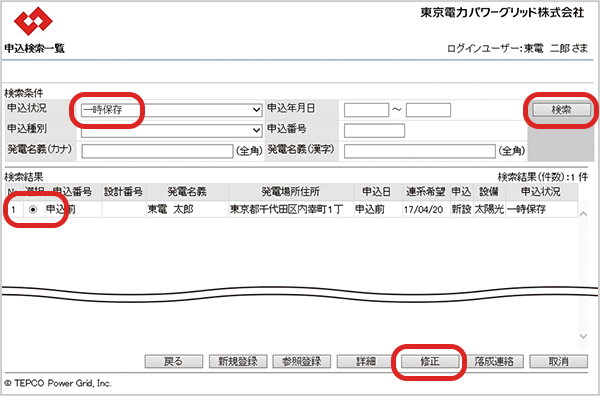The image size is (600, 396).
Task: Click the 発電場所住所 column header
Action: (x=291, y=192)
